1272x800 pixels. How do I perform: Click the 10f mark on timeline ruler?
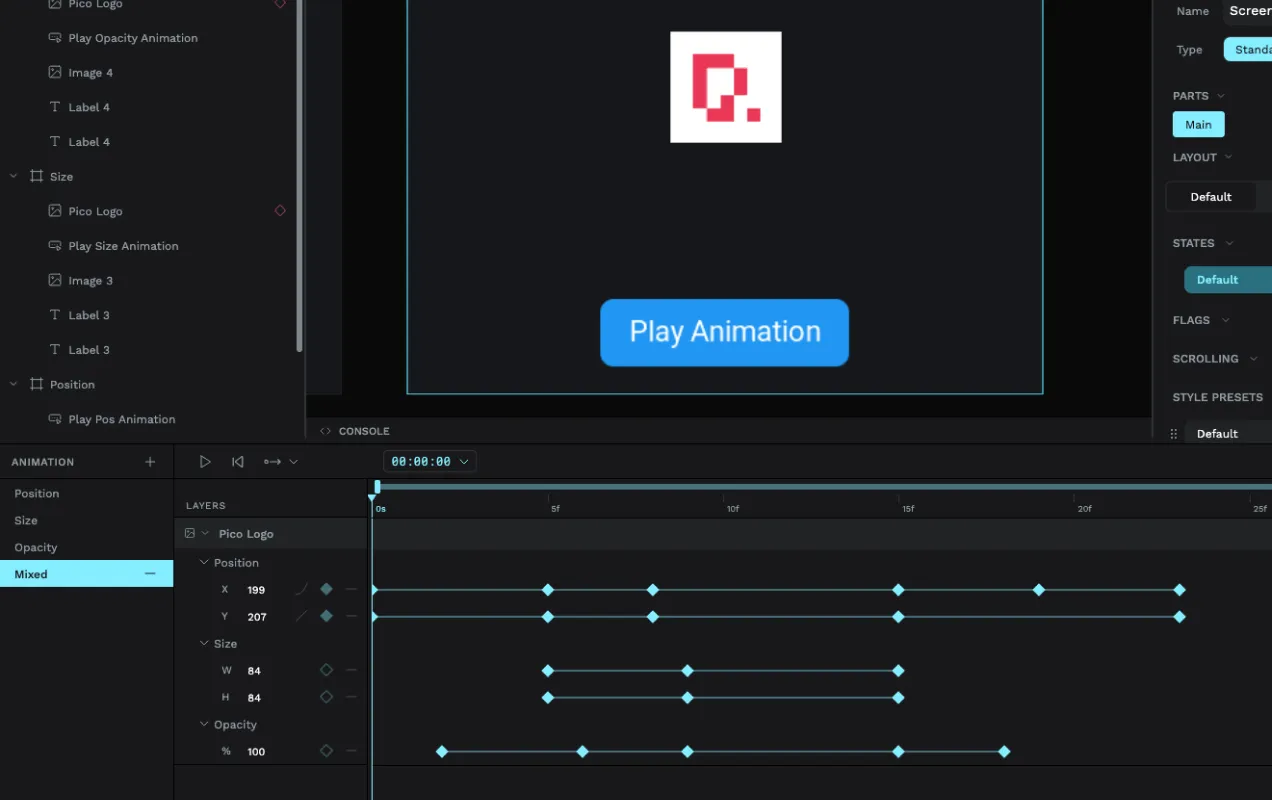click(x=733, y=509)
